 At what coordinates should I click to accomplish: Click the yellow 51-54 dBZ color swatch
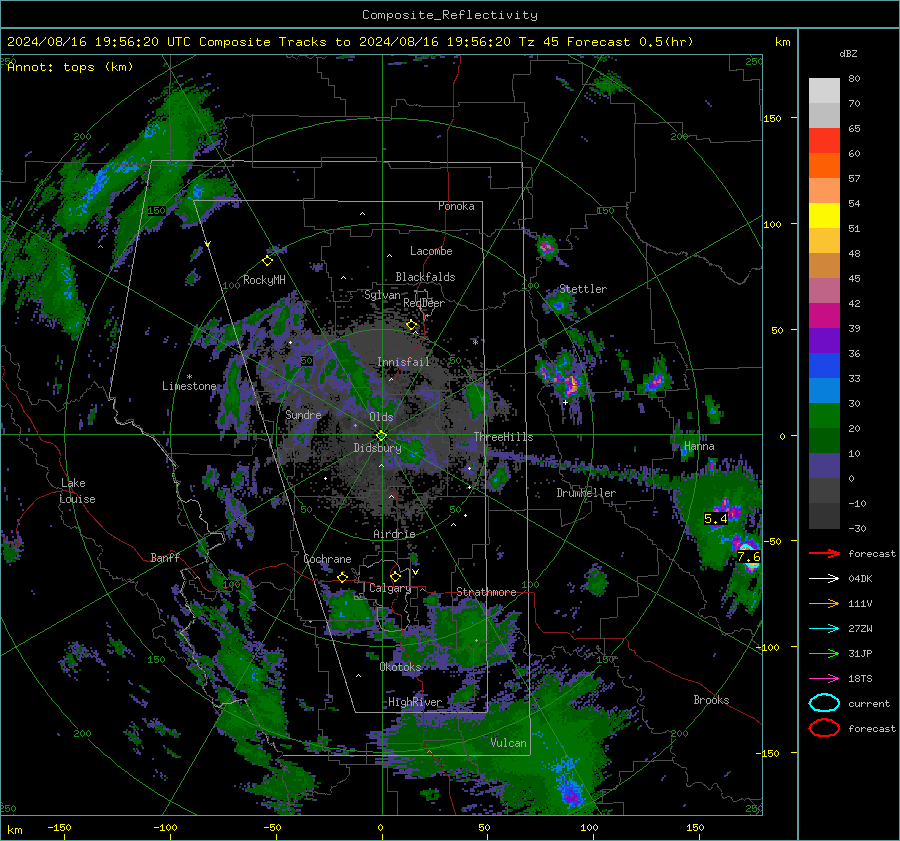pos(824,216)
